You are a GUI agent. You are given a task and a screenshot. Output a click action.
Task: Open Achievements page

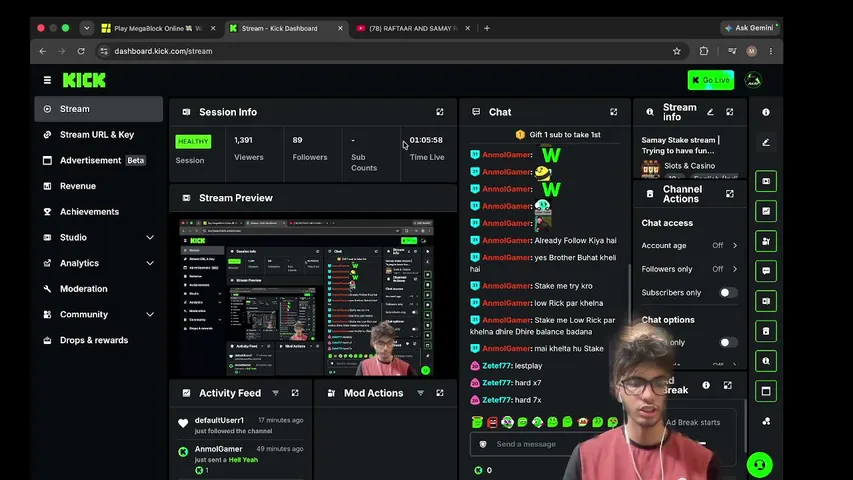pos(98,212)
